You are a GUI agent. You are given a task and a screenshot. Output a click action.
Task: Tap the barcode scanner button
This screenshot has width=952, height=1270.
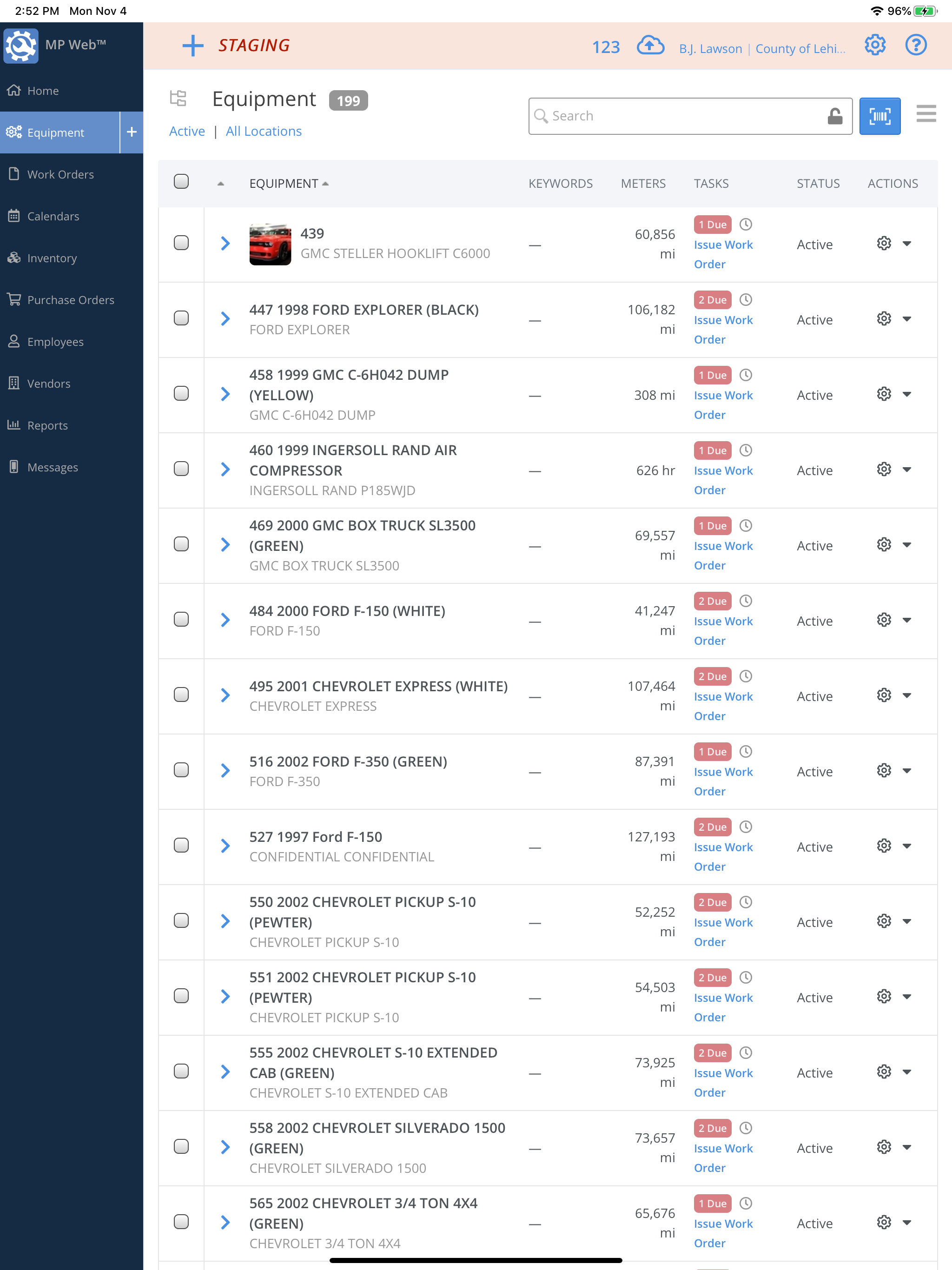click(879, 116)
